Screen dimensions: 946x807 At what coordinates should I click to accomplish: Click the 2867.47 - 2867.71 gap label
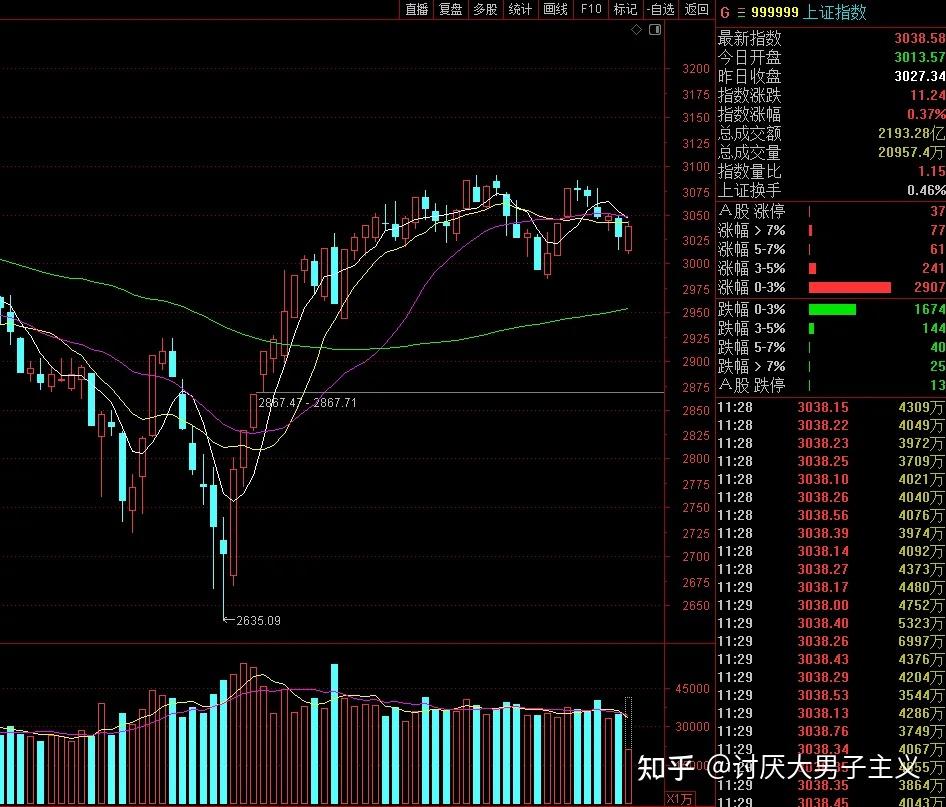pos(307,403)
